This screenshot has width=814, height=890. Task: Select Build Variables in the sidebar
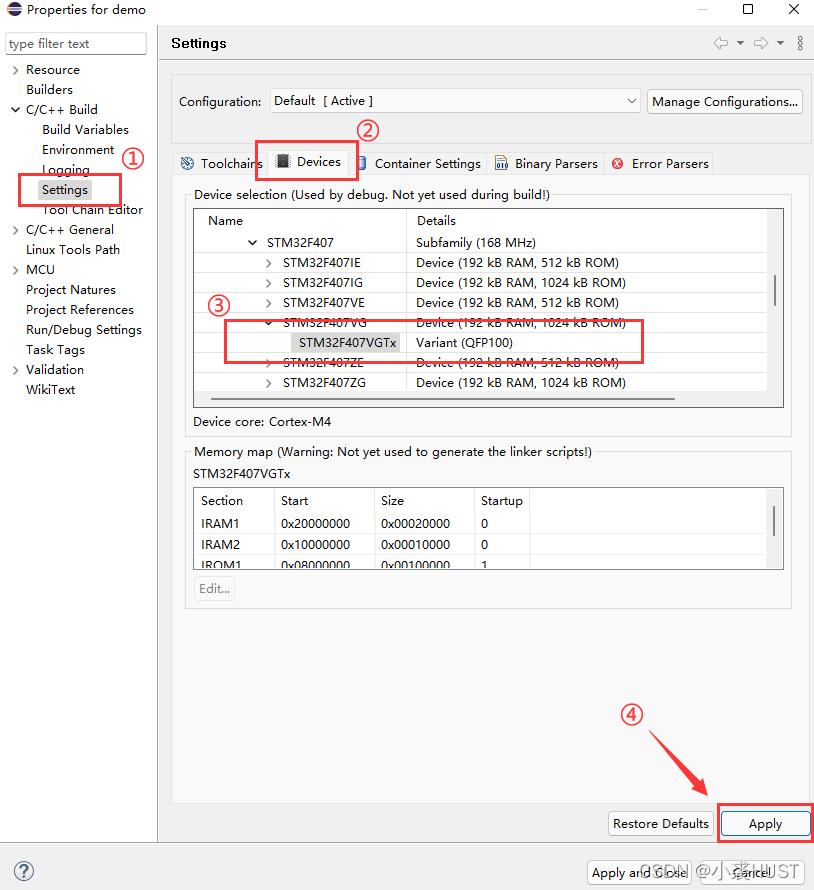point(85,129)
